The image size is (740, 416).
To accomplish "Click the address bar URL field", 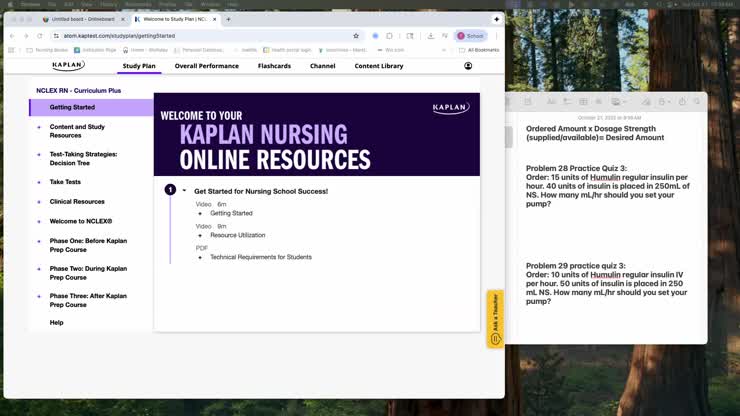I will pos(208,36).
